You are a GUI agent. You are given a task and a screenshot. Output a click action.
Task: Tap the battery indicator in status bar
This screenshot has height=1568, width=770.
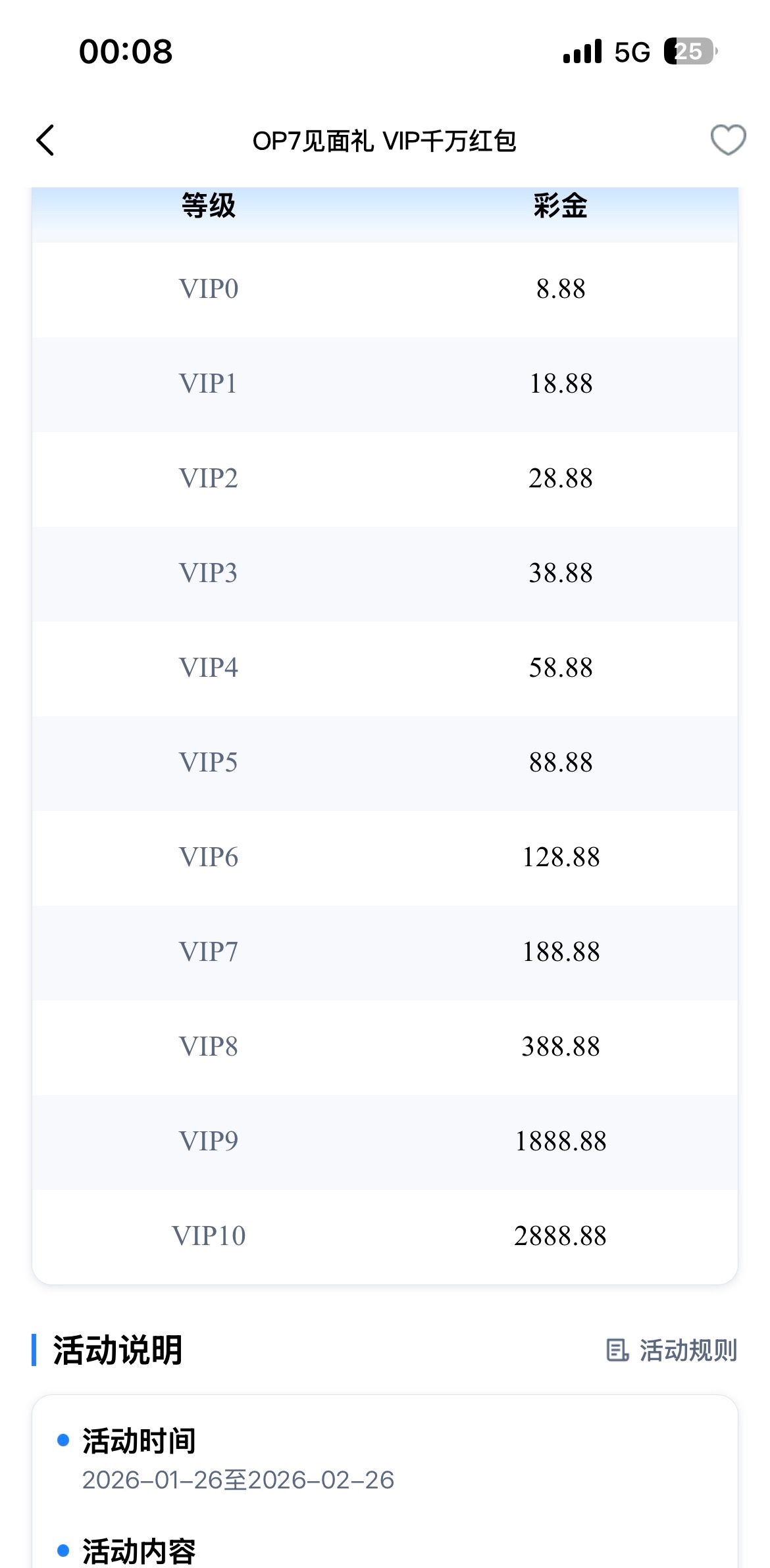(690, 51)
